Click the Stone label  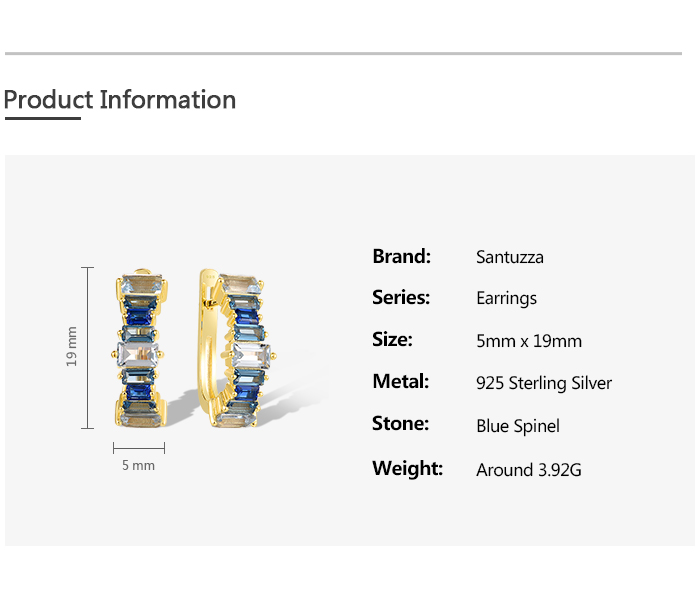400,424
